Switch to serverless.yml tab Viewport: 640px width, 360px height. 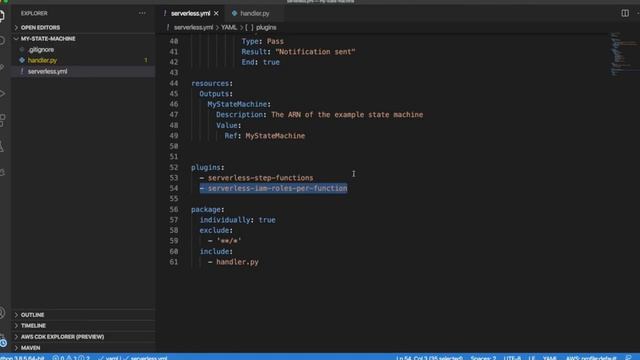[x=191, y=13]
